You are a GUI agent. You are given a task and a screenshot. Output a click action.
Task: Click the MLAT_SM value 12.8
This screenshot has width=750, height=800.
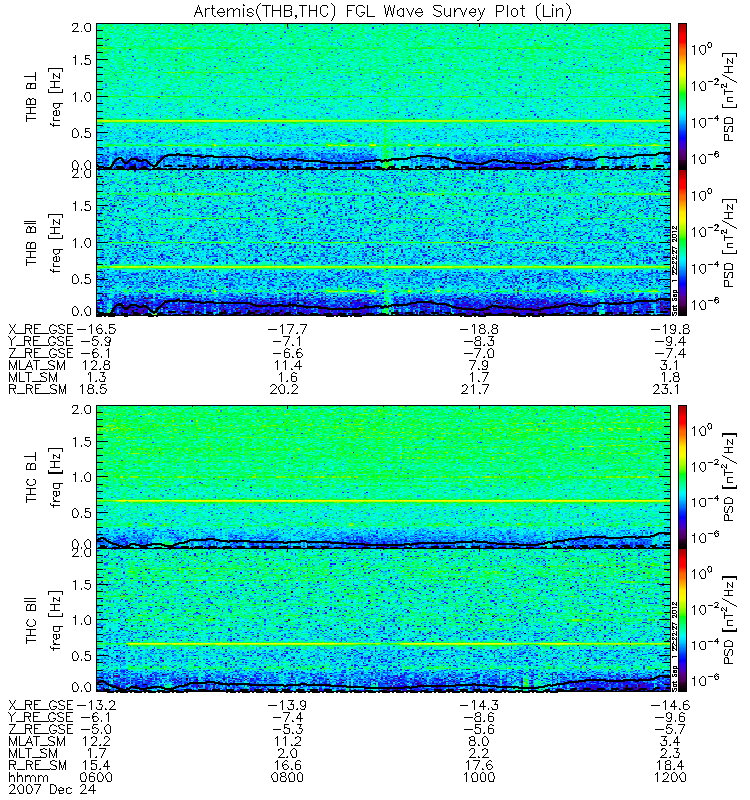click(96, 365)
